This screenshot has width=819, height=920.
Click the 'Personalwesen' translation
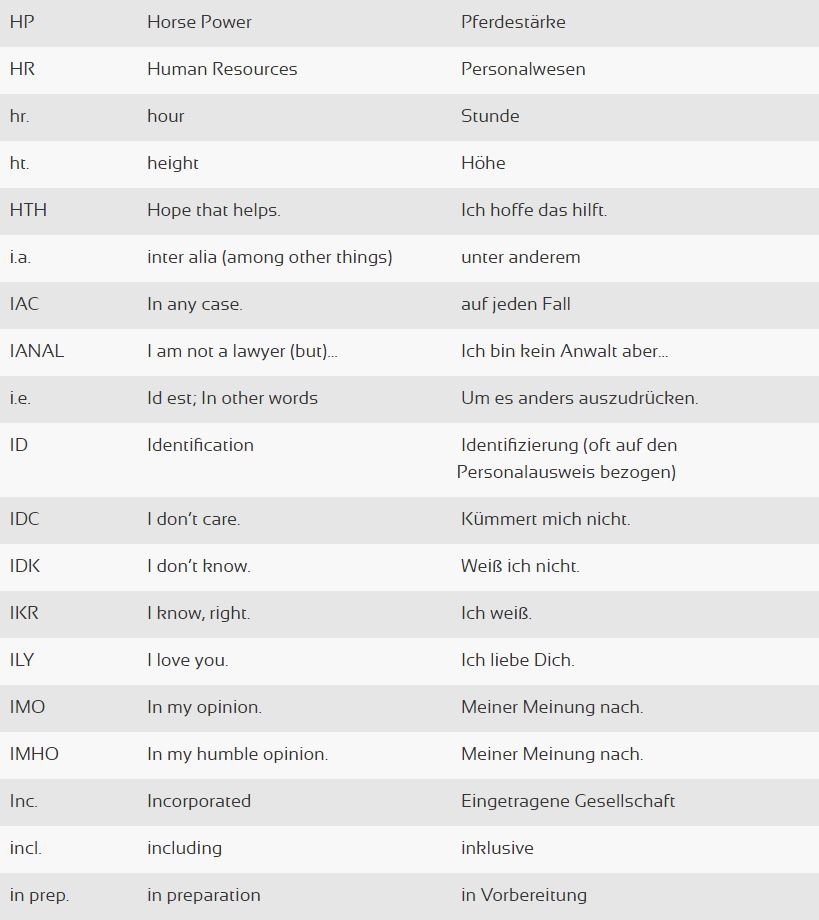pos(523,69)
